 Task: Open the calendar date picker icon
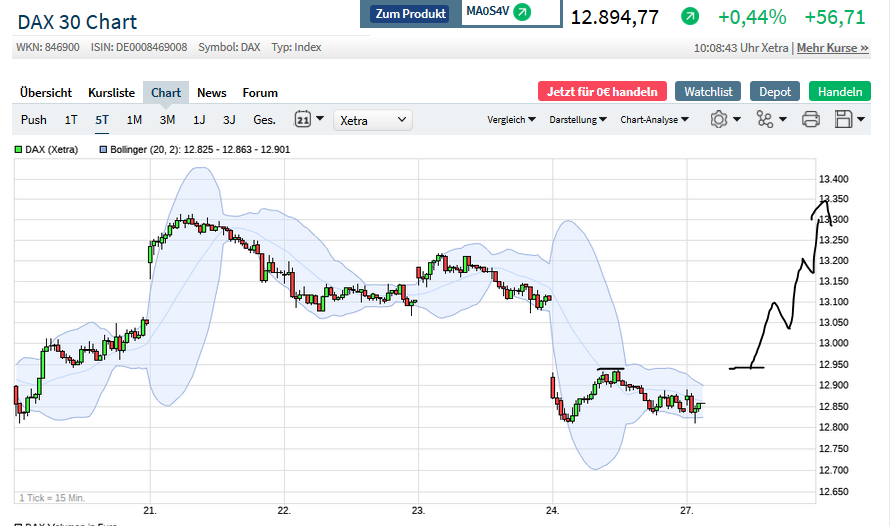pyautogui.click(x=303, y=119)
